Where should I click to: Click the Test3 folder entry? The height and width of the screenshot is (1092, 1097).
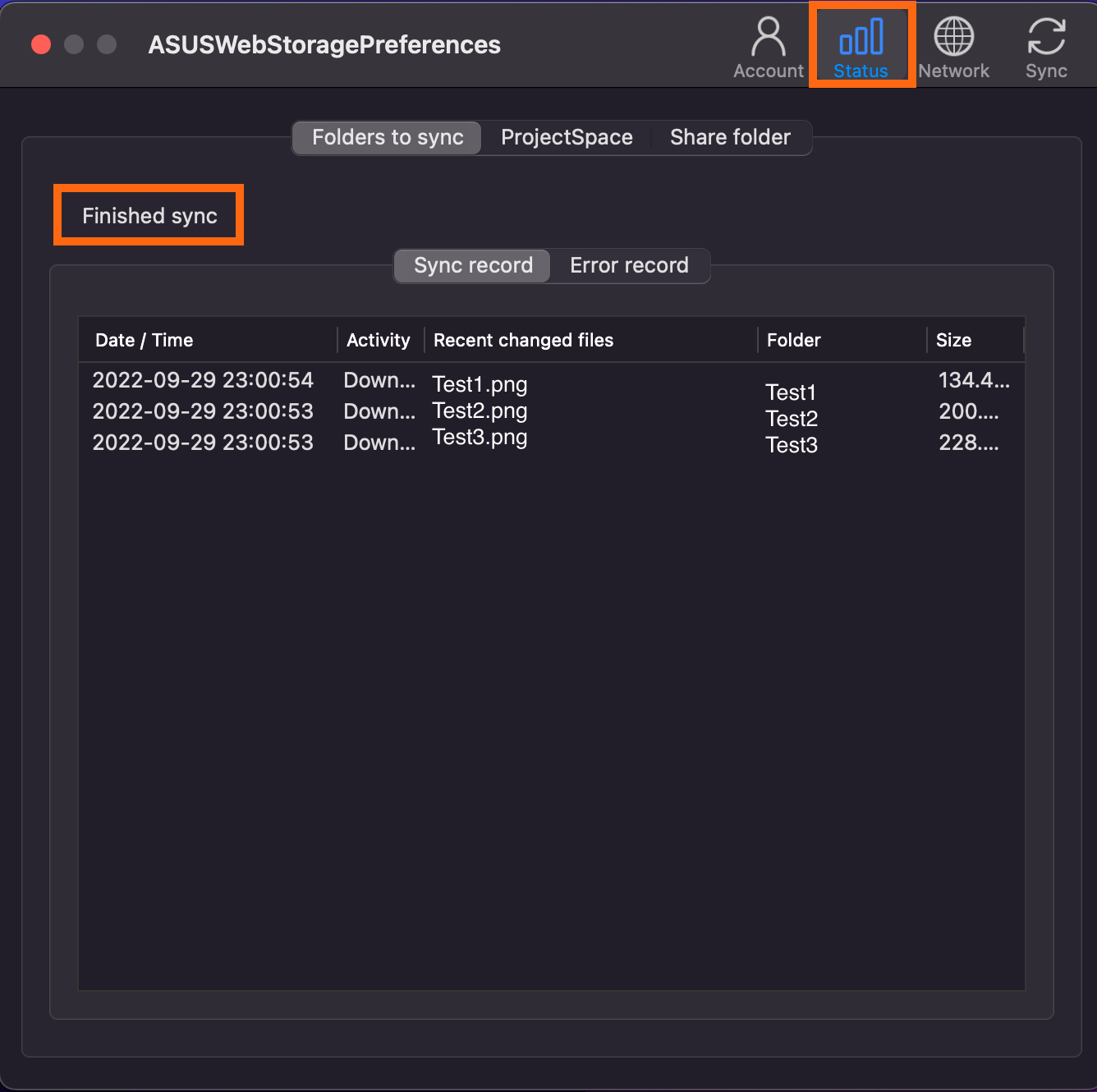tap(792, 445)
